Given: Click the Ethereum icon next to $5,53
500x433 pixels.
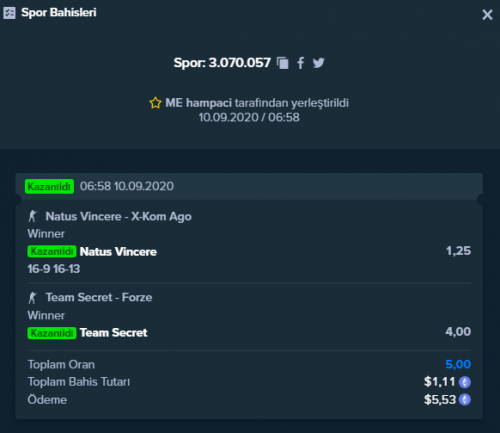Looking at the screenshot, I should point(465,399).
